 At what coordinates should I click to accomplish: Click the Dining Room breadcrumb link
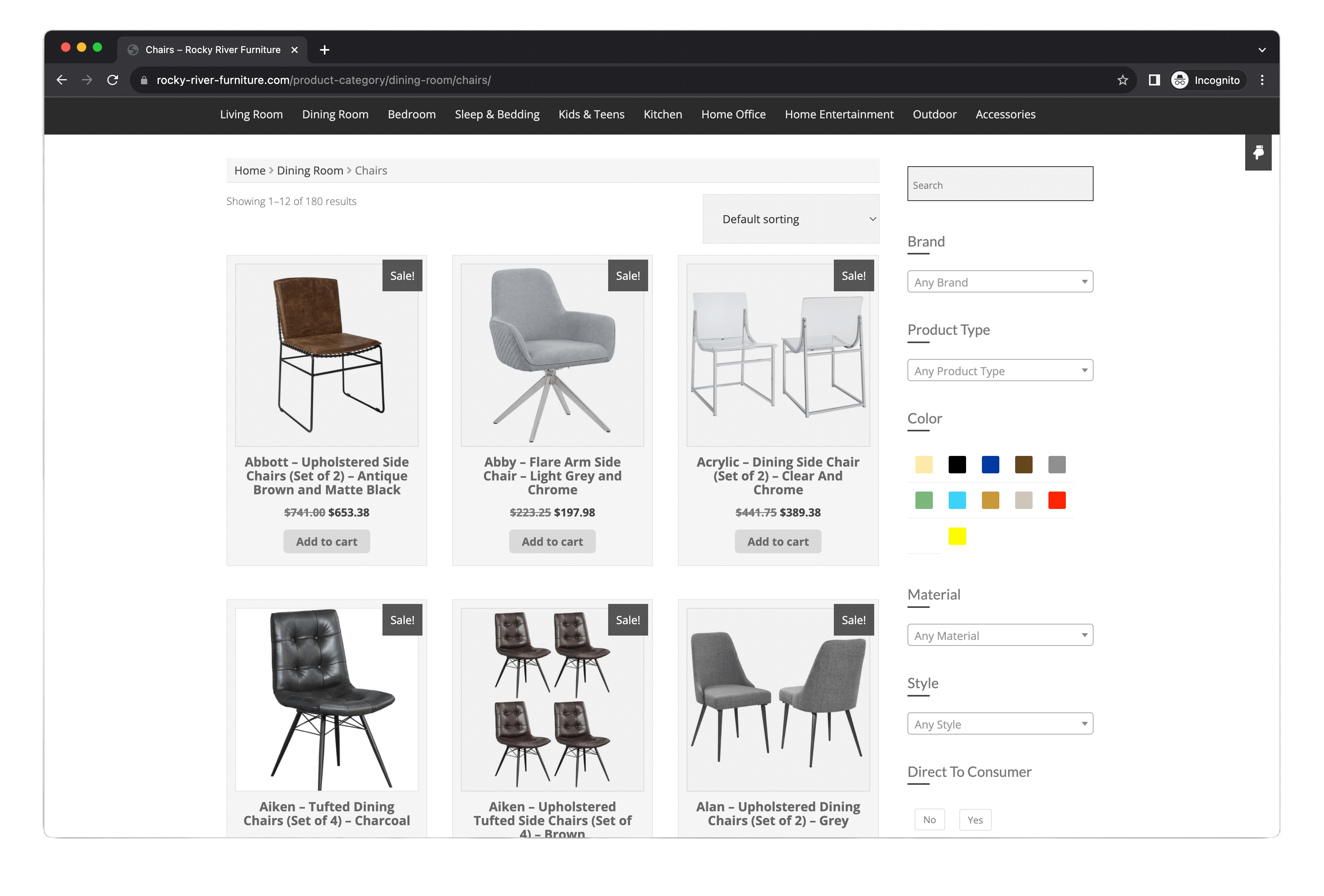[x=310, y=171]
